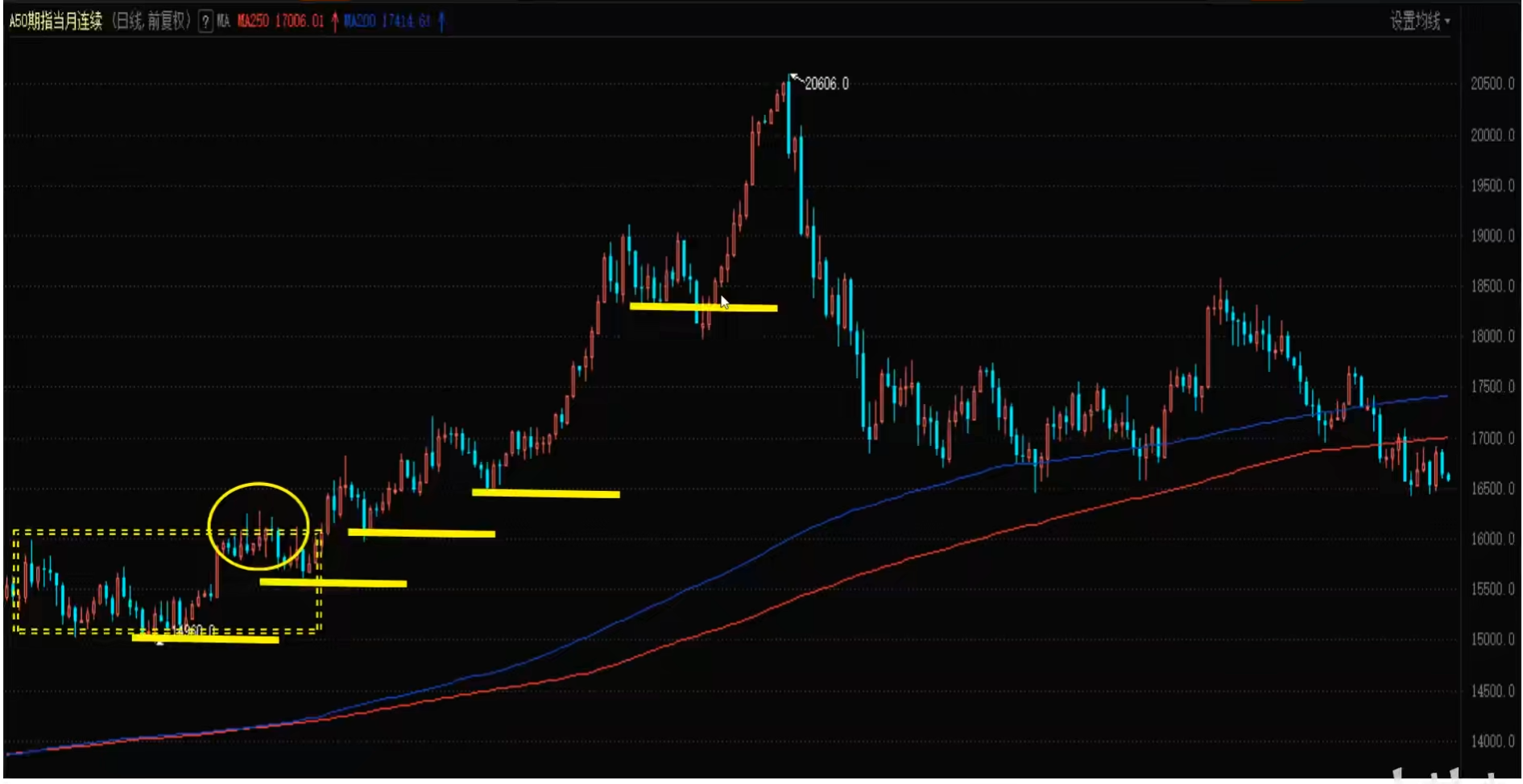1523x784 pixels.
Task: Click the 日线 前复权 period label
Action: 151,22
